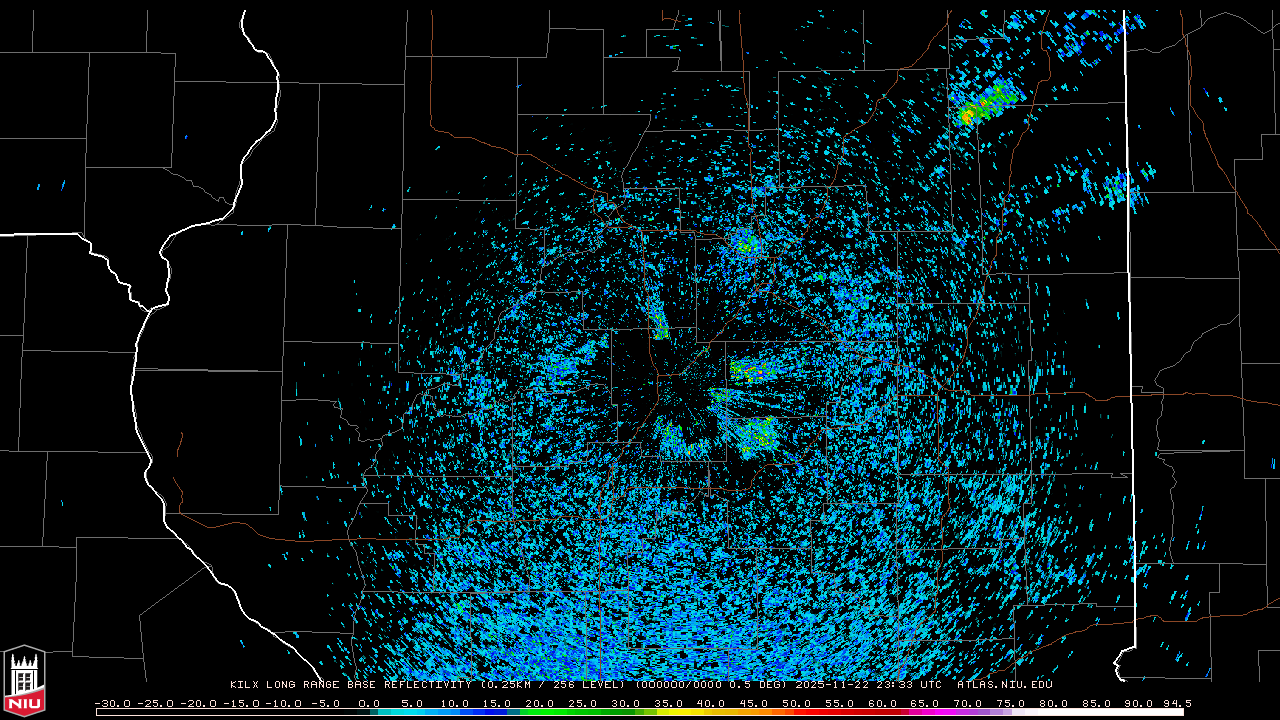Image resolution: width=1280 pixels, height=720 pixels.
Task: Click the orange-red storm core in the northeast
Action: 967,116
